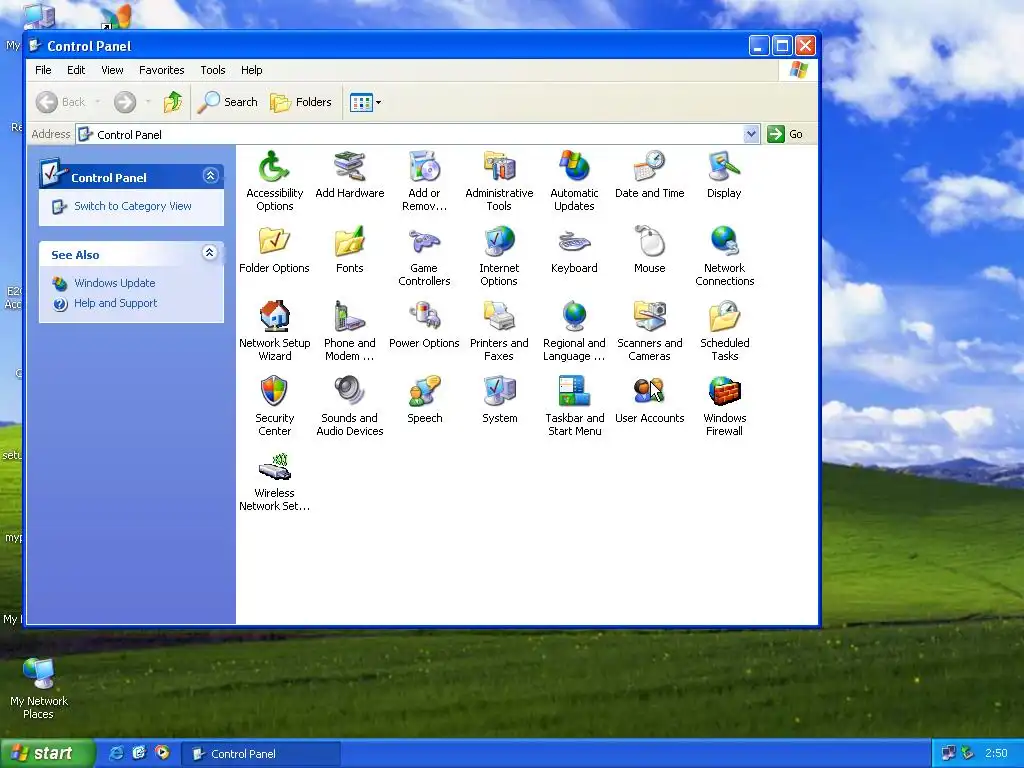Click Switch to Category View link
The width and height of the screenshot is (1024, 768).
click(x=133, y=206)
